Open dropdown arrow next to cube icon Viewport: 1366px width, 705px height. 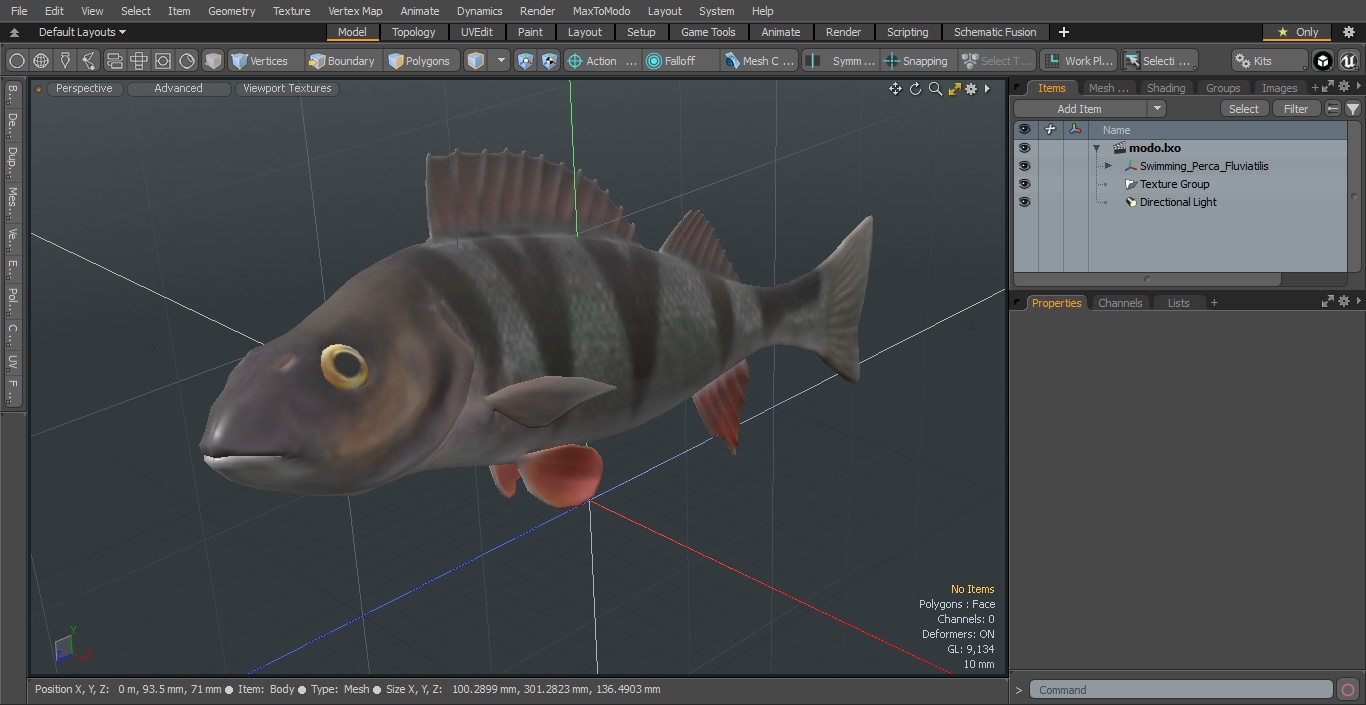(x=502, y=61)
